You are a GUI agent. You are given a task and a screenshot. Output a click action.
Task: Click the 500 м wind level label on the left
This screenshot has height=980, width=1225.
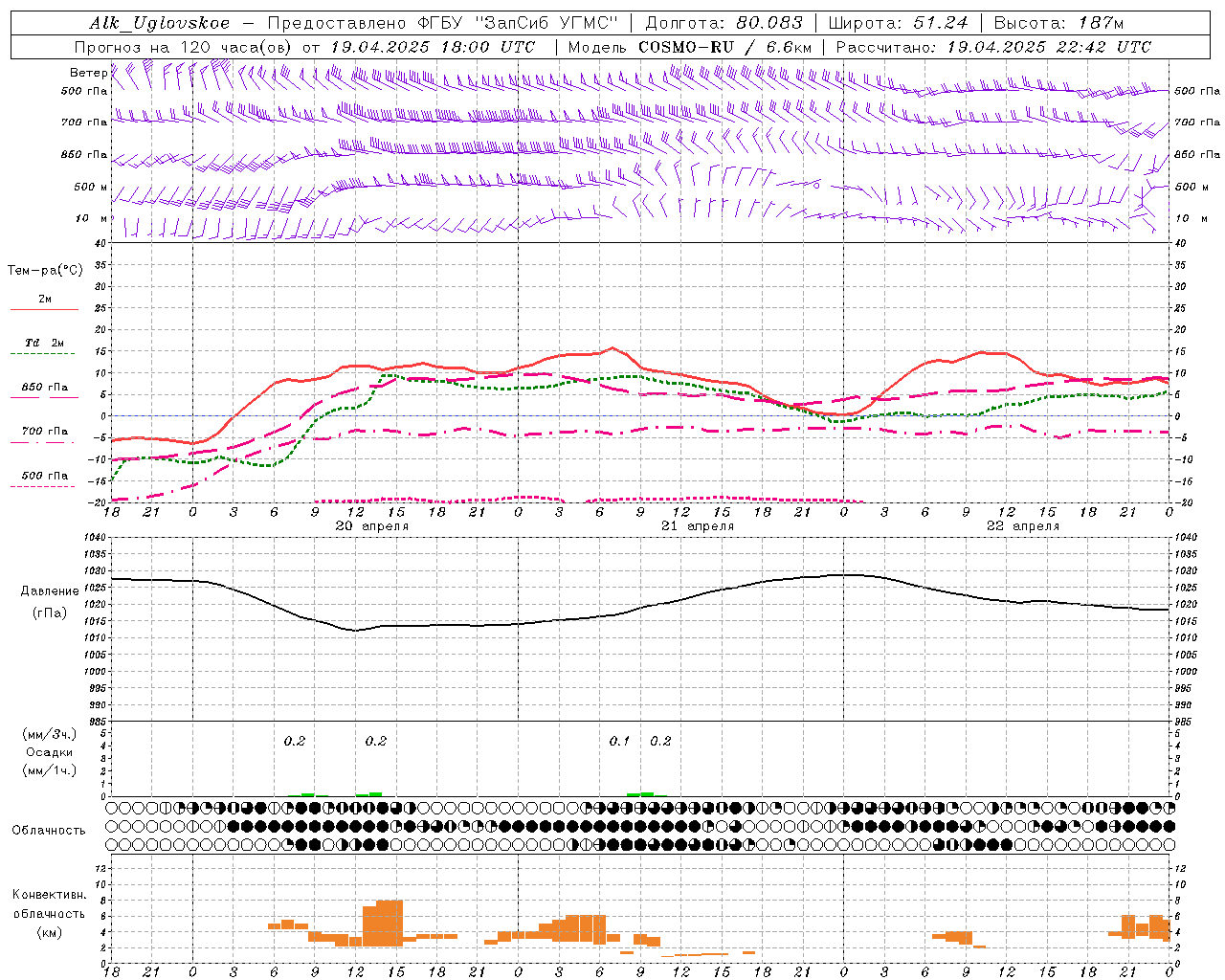(91, 187)
